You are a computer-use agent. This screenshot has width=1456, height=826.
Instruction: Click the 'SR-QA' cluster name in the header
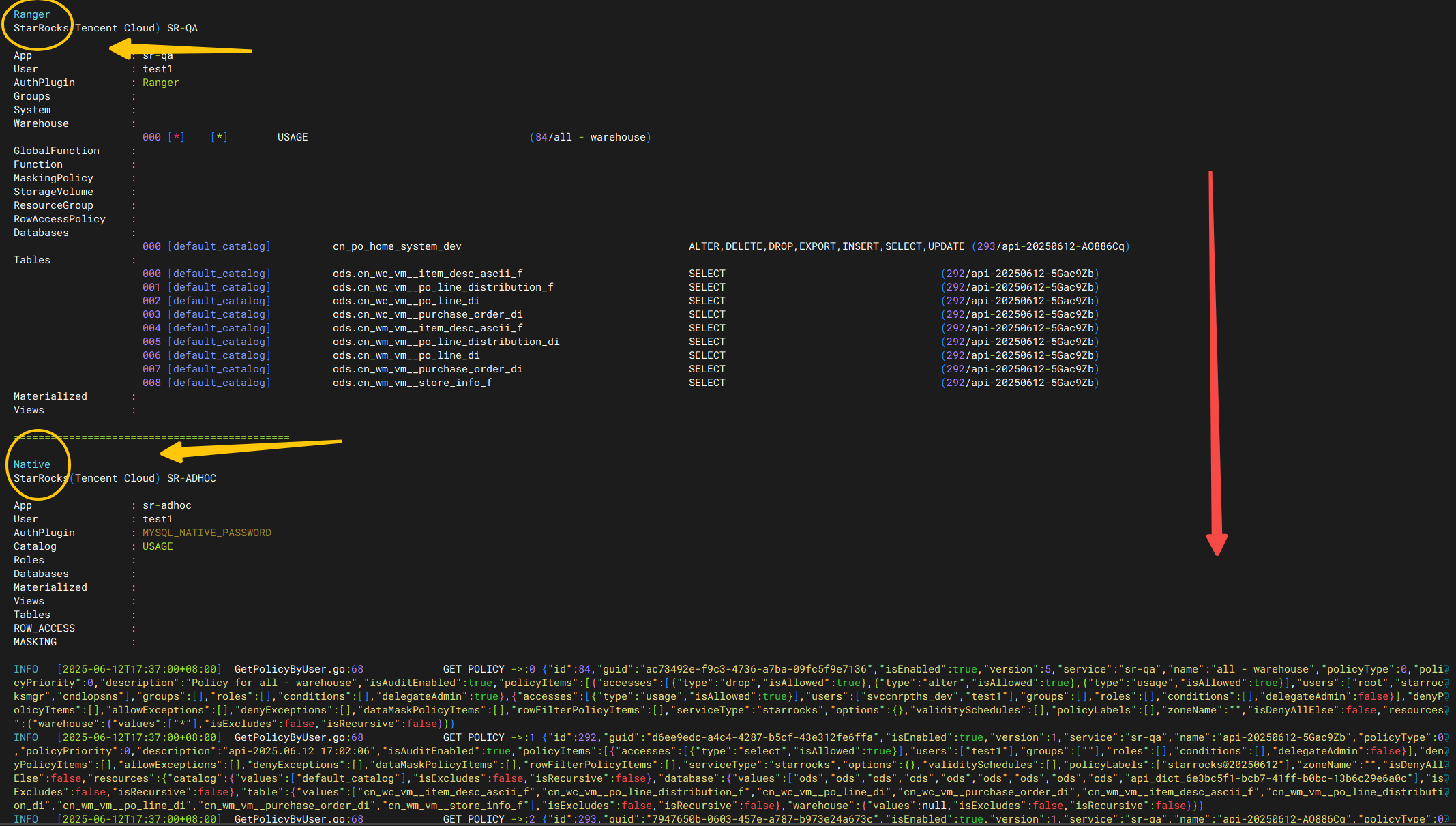(182, 28)
